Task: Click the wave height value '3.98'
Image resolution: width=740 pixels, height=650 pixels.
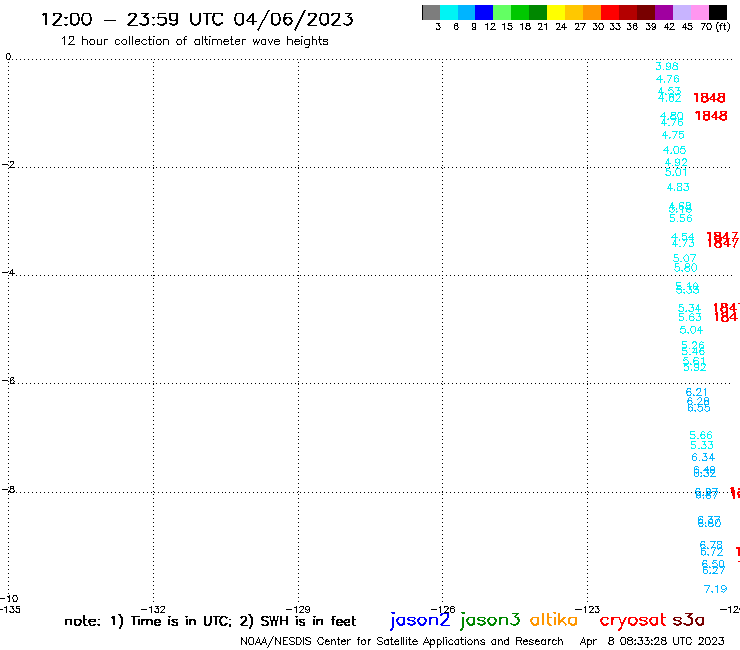Action: coord(667,67)
